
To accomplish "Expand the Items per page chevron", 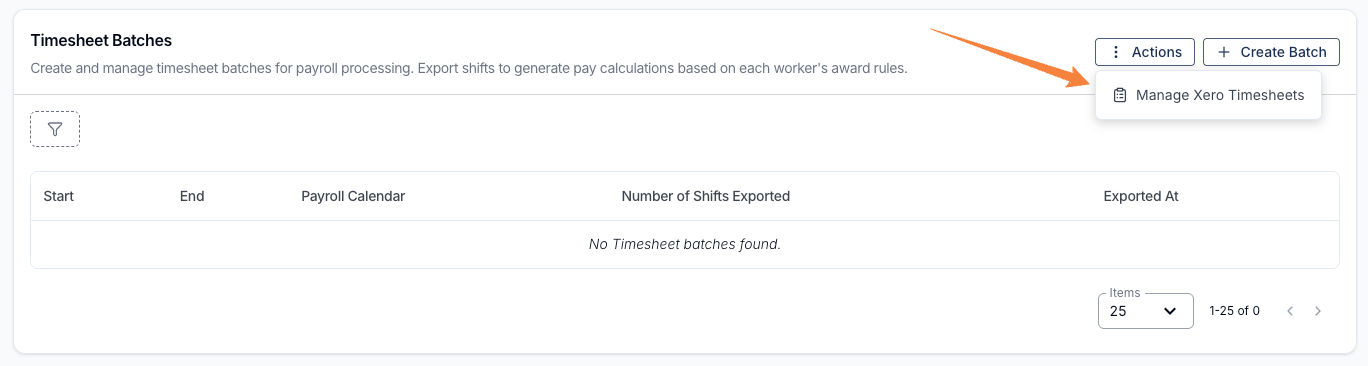I will pyautogui.click(x=1169, y=311).
